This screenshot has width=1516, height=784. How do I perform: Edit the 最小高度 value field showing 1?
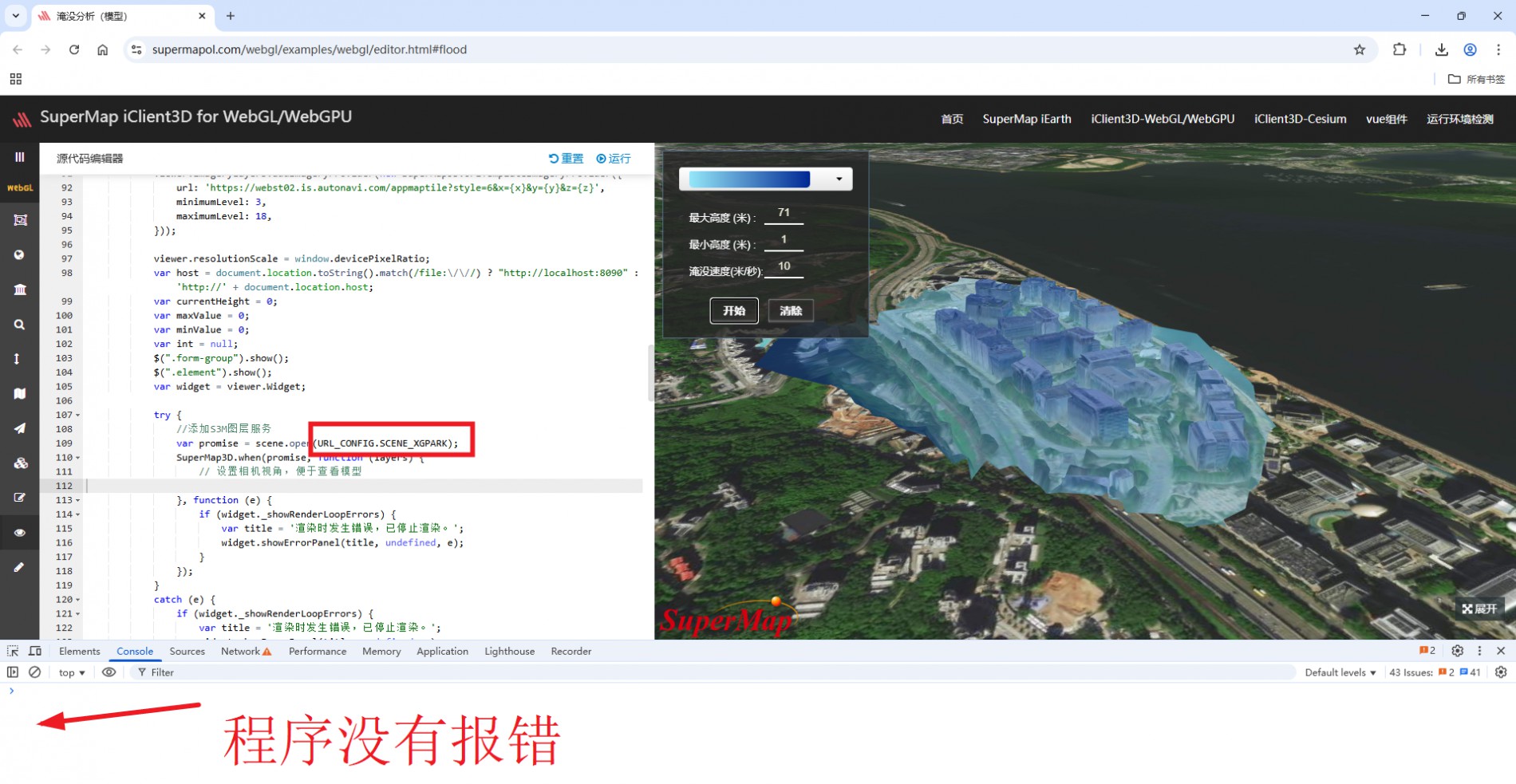pyautogui.click(x=784, y=241)
